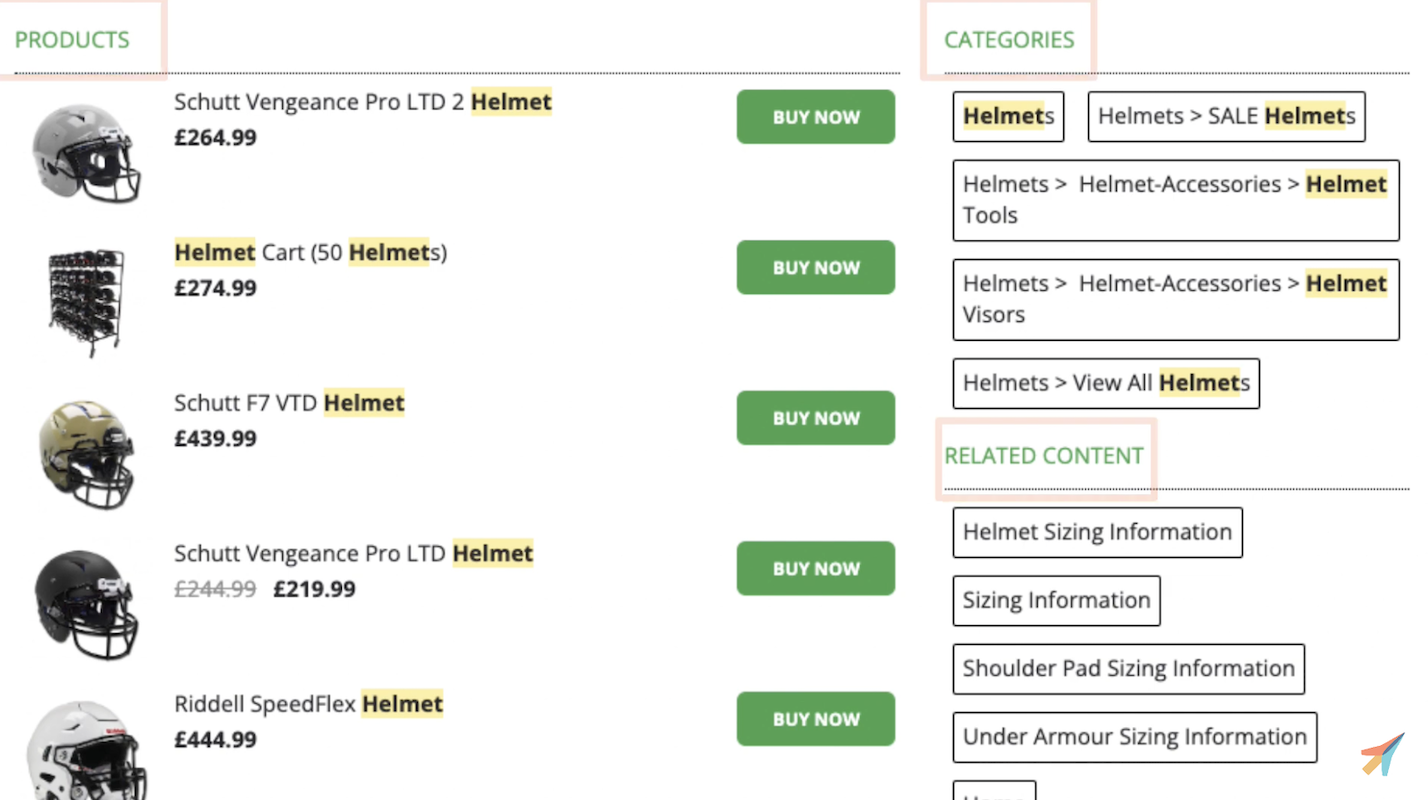Image resolution: width=1428 pixels, height=800 pixels.
Task: Open the Schutt Vengeance Pro LTD 2 thumbnail
Action: point(86,152)
